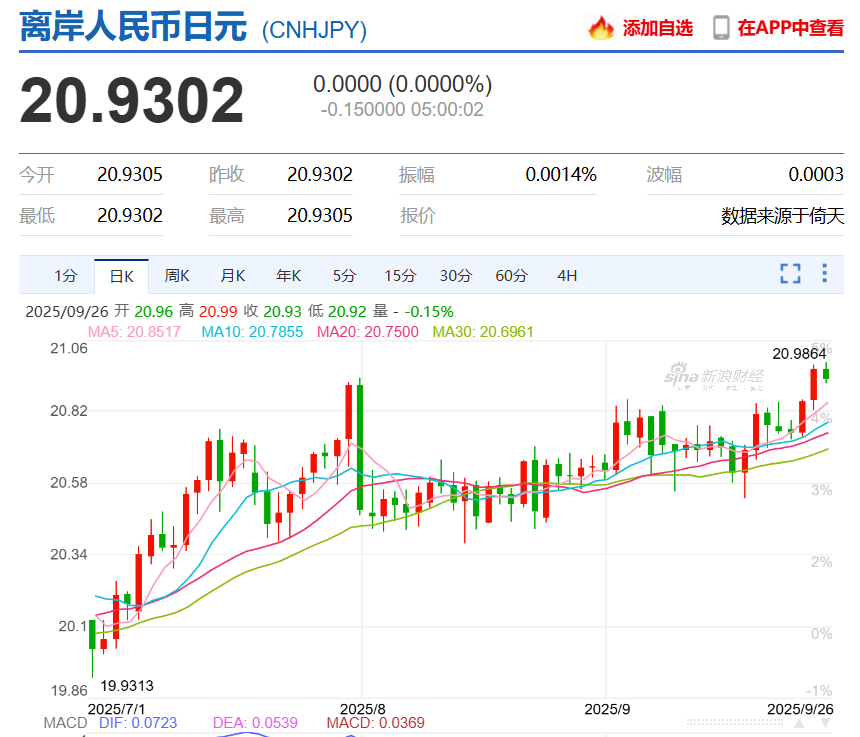Click the phone icon beside 在APP中查看
This screenshot has width=860, height=737.
(x=721, y=28)
